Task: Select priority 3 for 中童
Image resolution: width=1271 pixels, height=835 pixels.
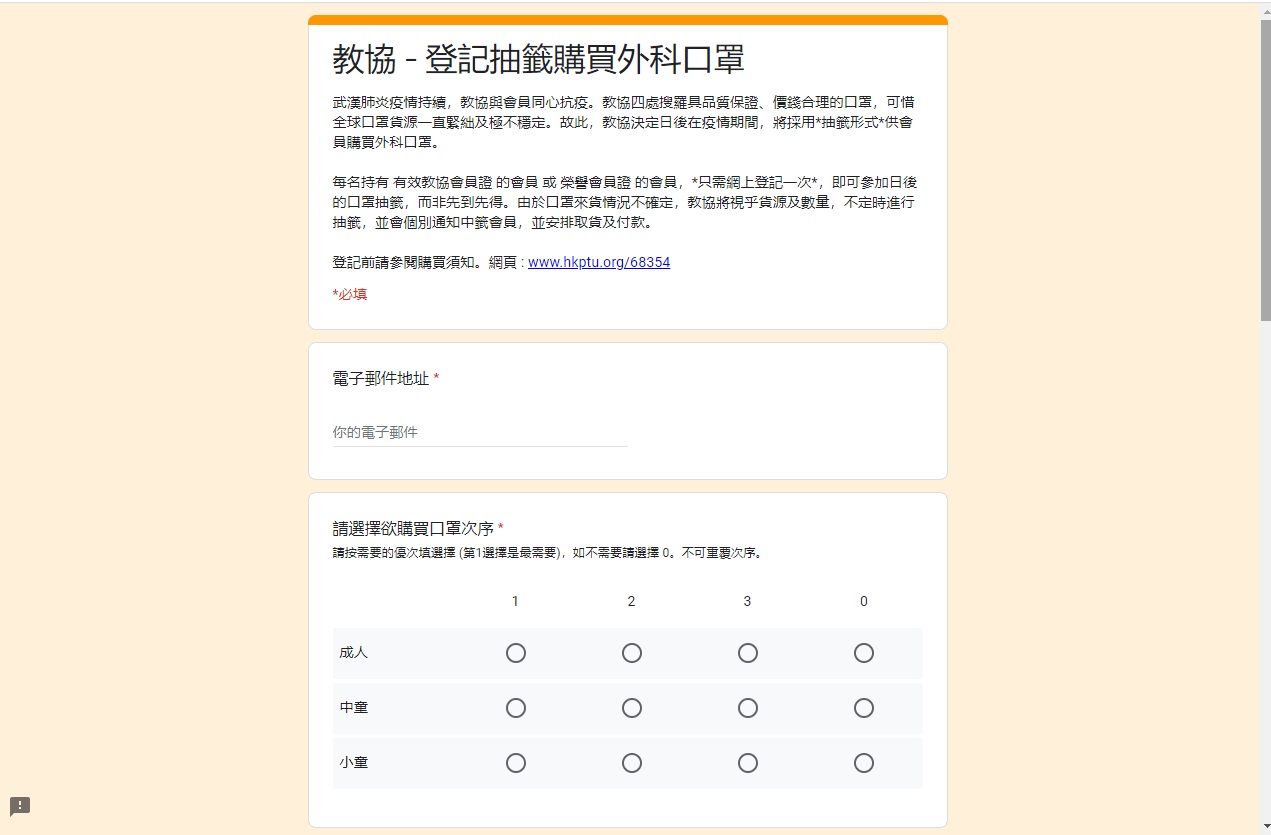Action: (x=747, y=708)
